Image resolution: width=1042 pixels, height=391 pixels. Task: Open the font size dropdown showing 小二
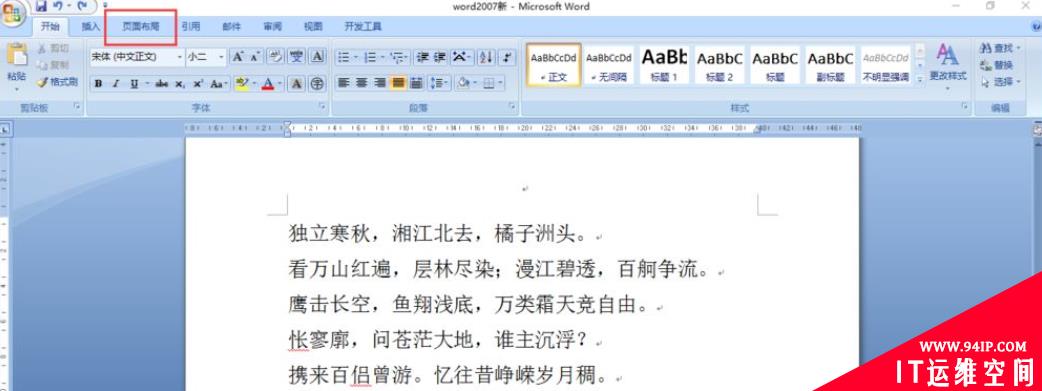(206, 57)
